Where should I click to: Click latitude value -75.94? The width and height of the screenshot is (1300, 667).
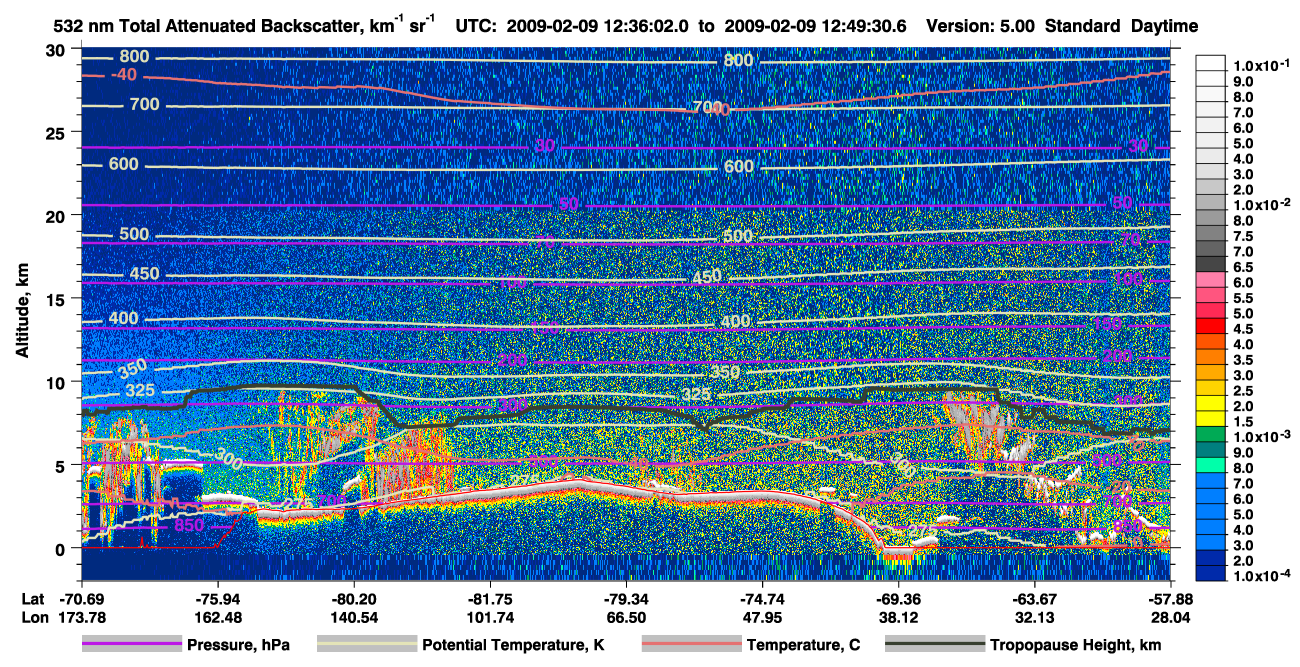tap(219, 601)
